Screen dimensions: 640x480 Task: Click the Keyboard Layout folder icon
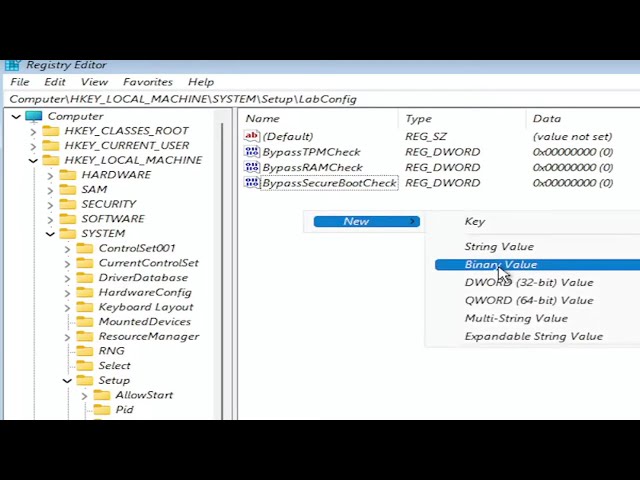tap(85, 307)
